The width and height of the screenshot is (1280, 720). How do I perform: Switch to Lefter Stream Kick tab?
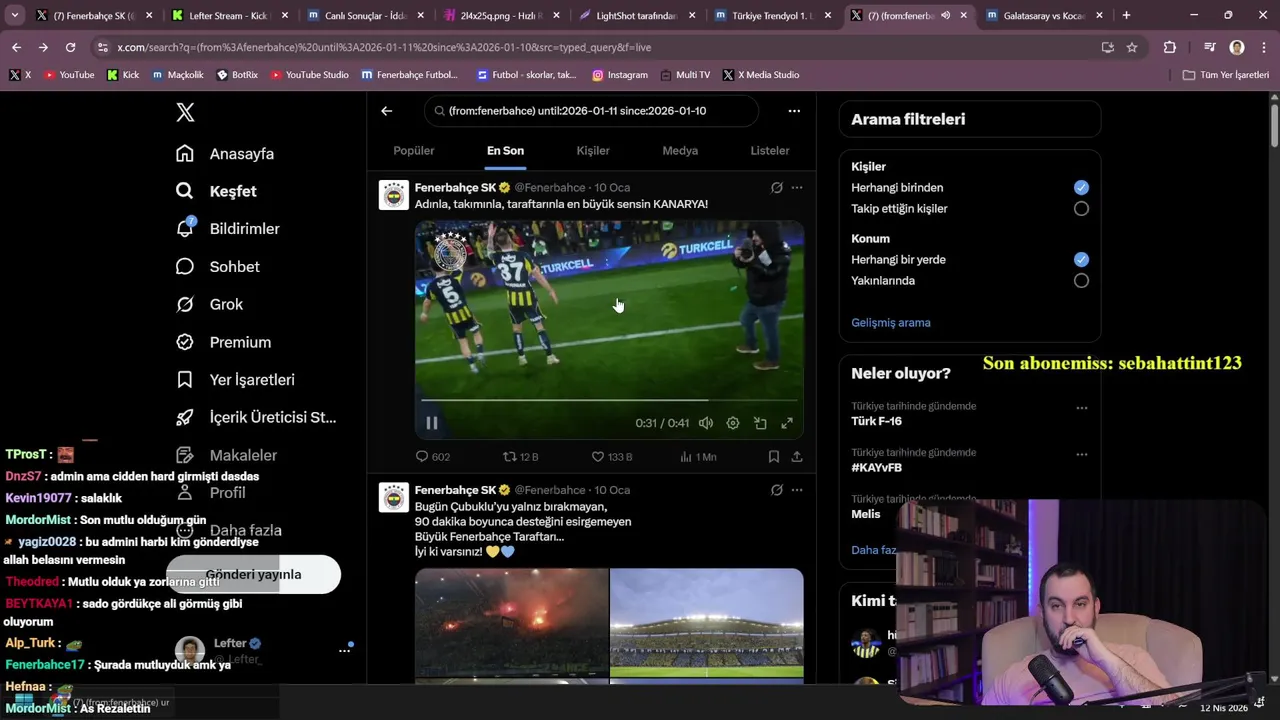[229, 15]
